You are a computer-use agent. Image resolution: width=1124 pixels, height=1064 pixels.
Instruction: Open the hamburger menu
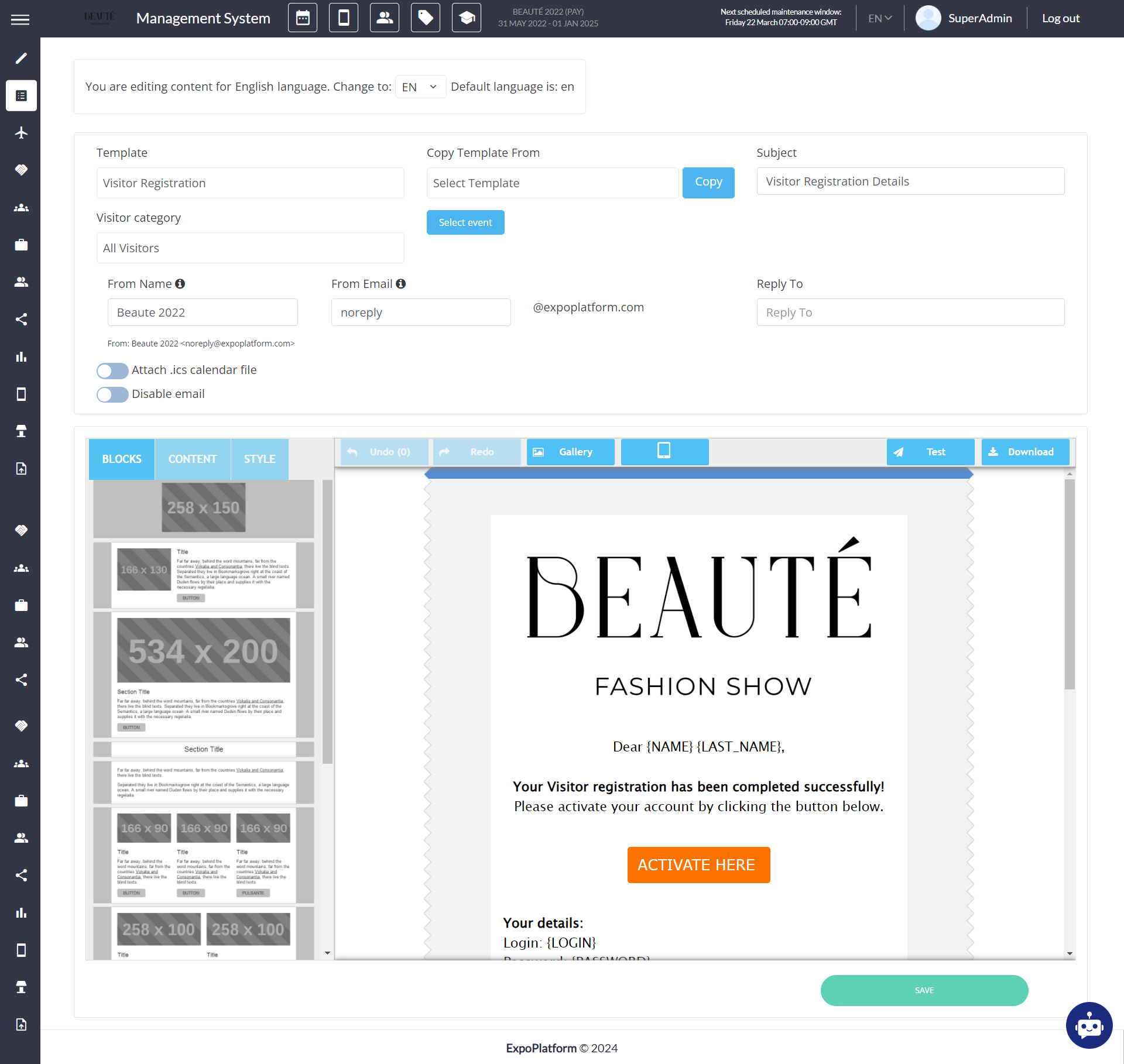point(20,19)
